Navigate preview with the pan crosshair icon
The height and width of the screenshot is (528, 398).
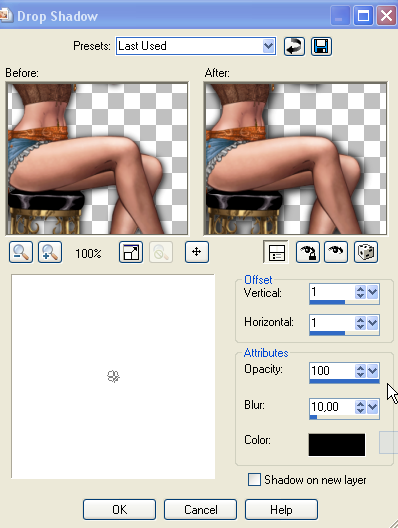pos(197,252)
